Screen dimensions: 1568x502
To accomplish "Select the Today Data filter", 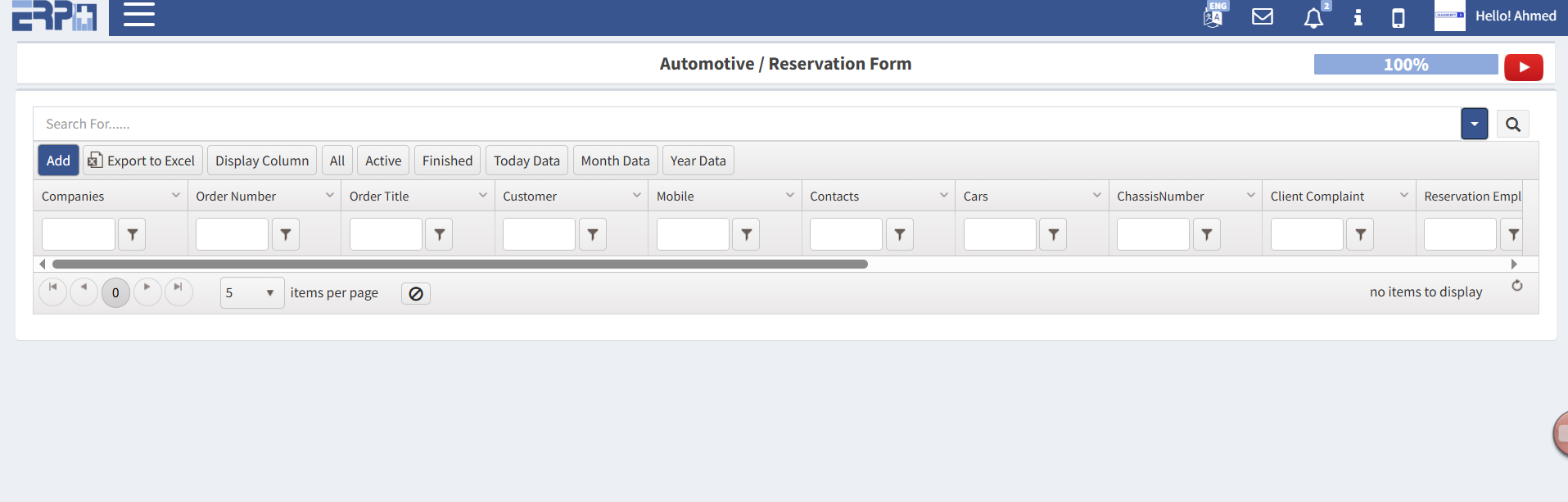I will (526, 161).
